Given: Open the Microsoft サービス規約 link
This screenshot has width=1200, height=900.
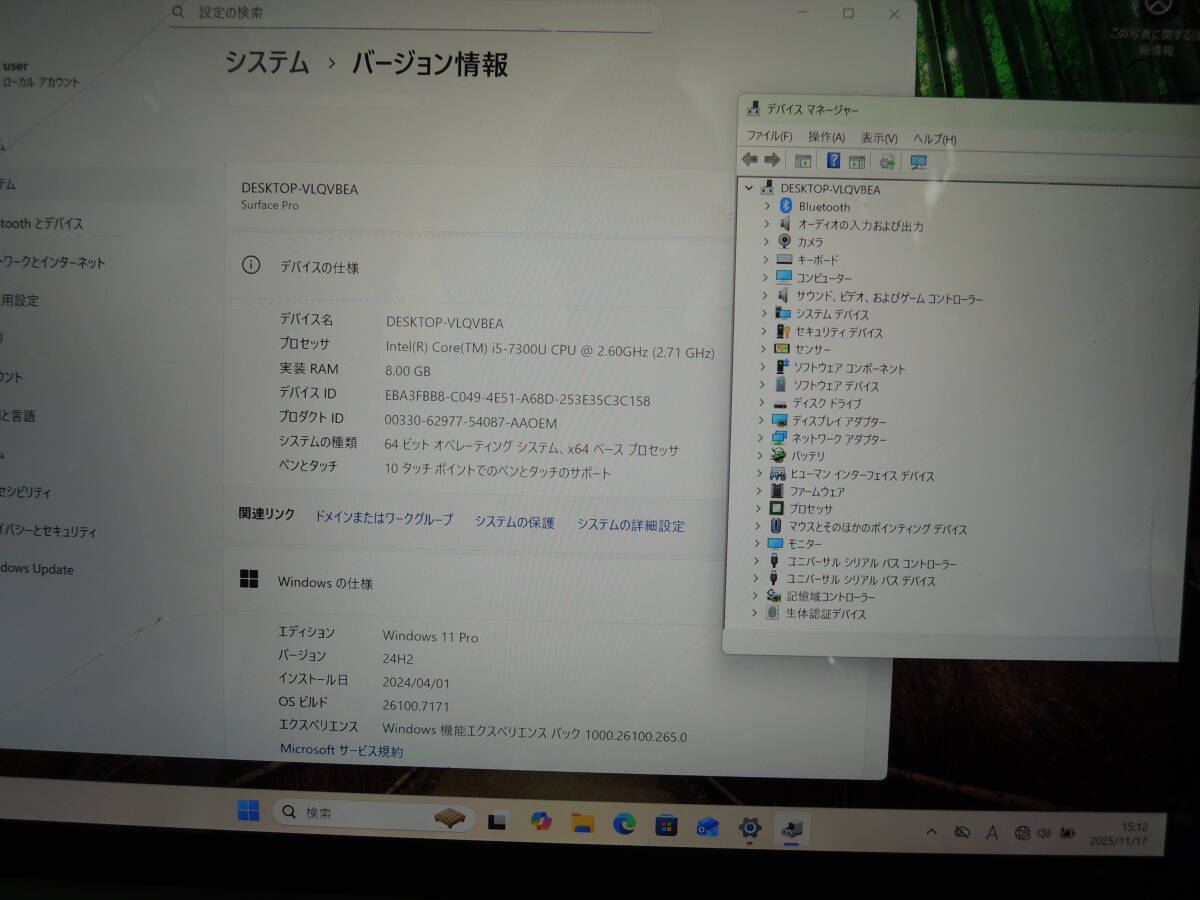Looking at the screenshot, I should pyautogui.click(x=341, y=750).
